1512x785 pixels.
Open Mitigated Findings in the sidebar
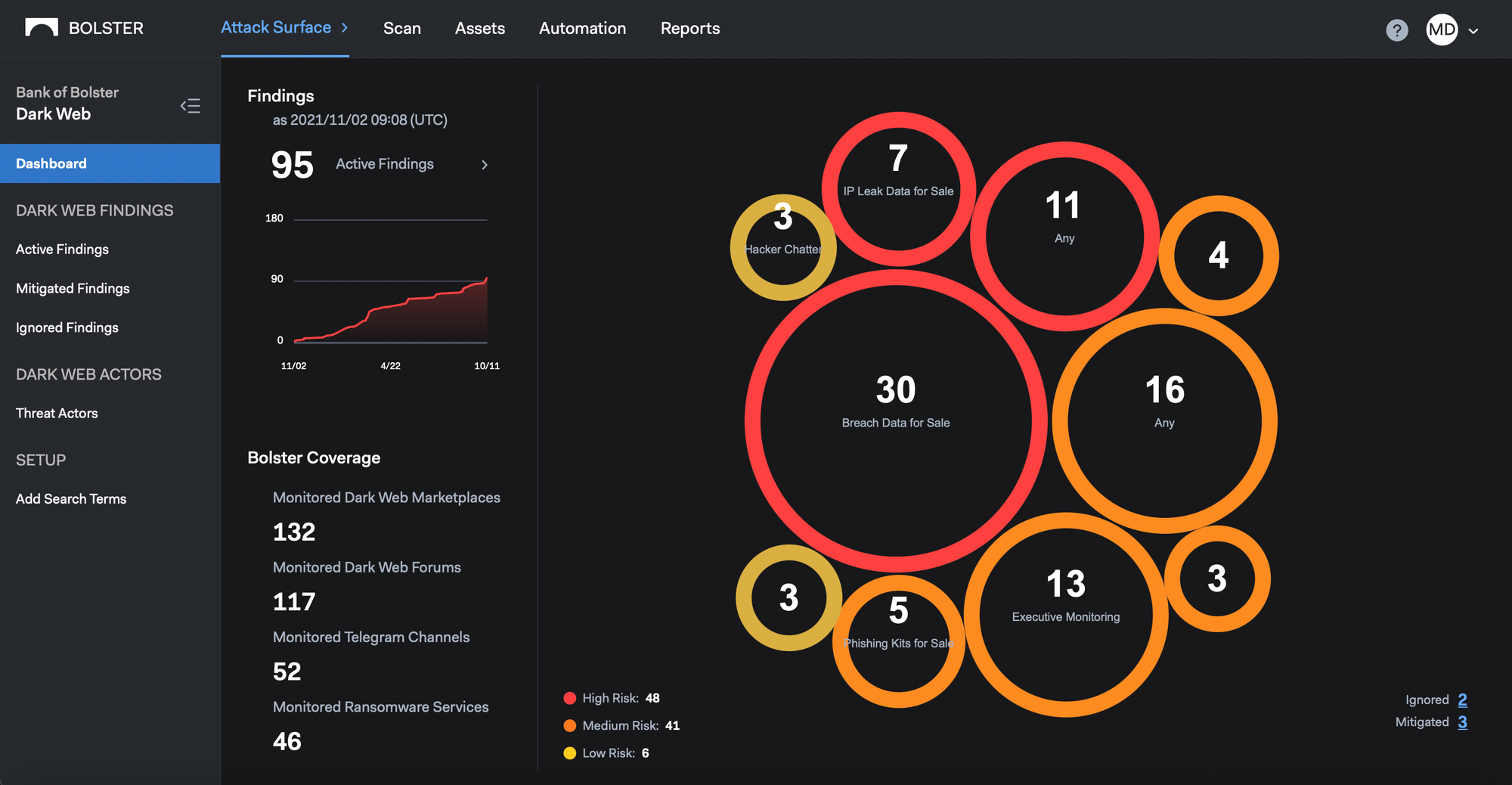[x=73, y=288]
